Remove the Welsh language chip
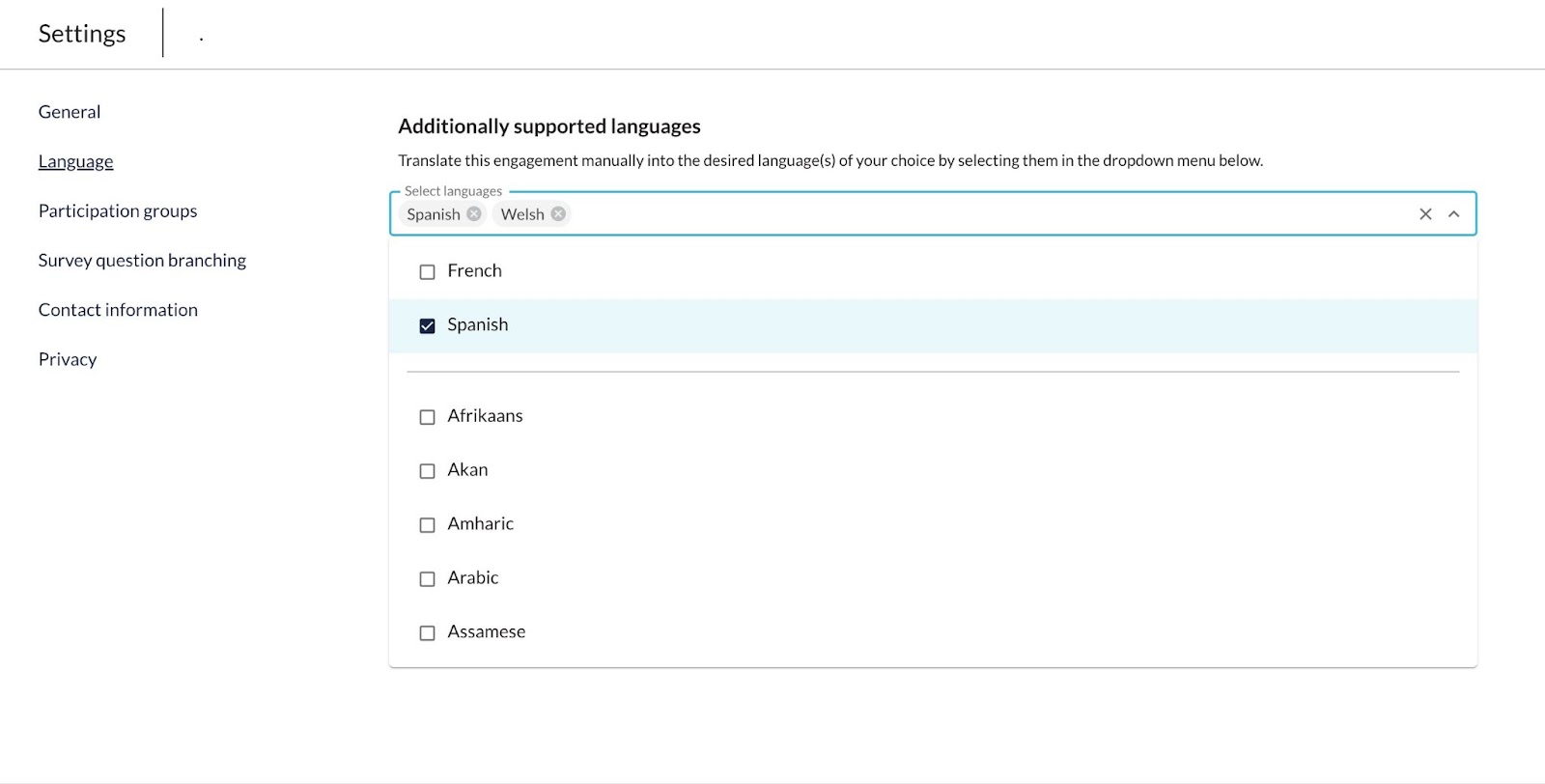 coord(558,214)
